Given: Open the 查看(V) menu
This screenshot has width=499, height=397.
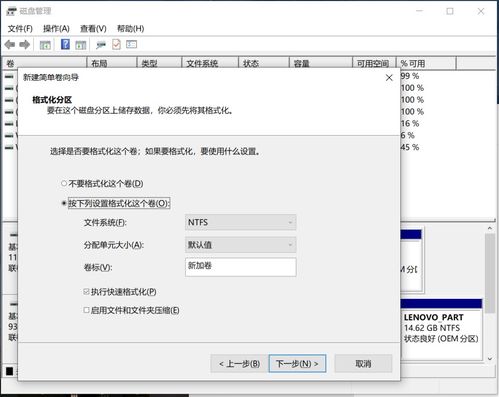Looking at the screenshot, I should click(x=93, y=29).
